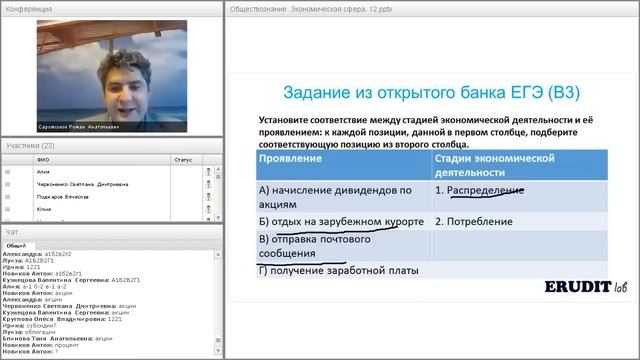Click the status square beside Юлия

pyautogui.click(x=7, y=209)
